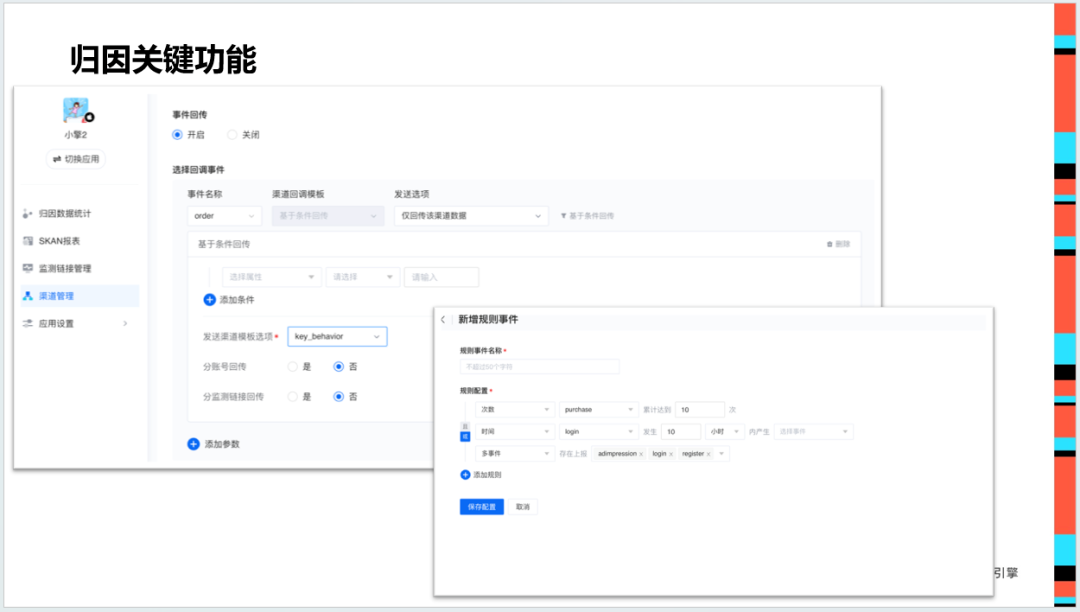Open 监测链接管理 in the sidebar
Viewport: 1080px width, 612px height.
coord(27,268)
